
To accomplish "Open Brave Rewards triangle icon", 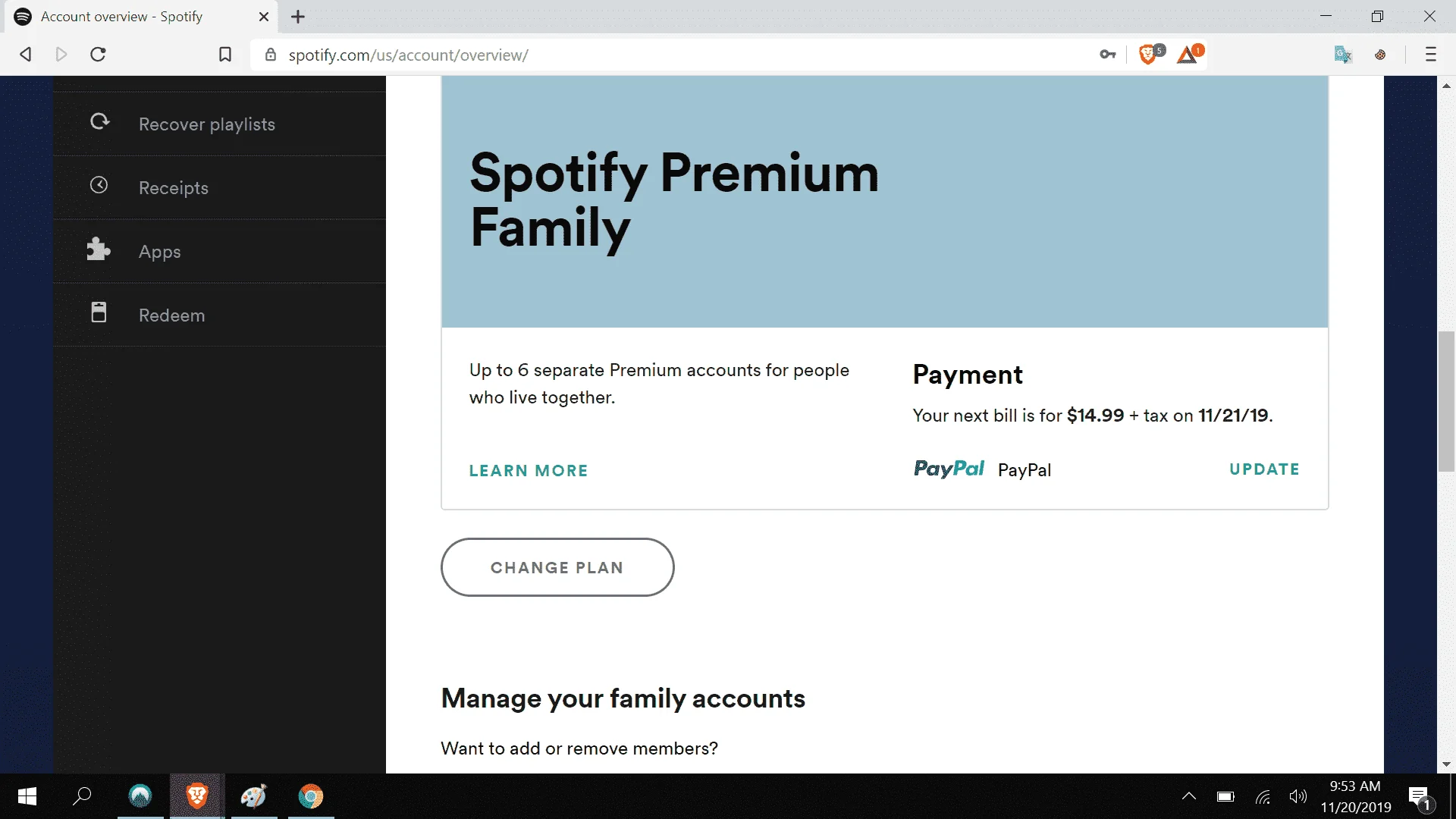I will [1188, 54].
